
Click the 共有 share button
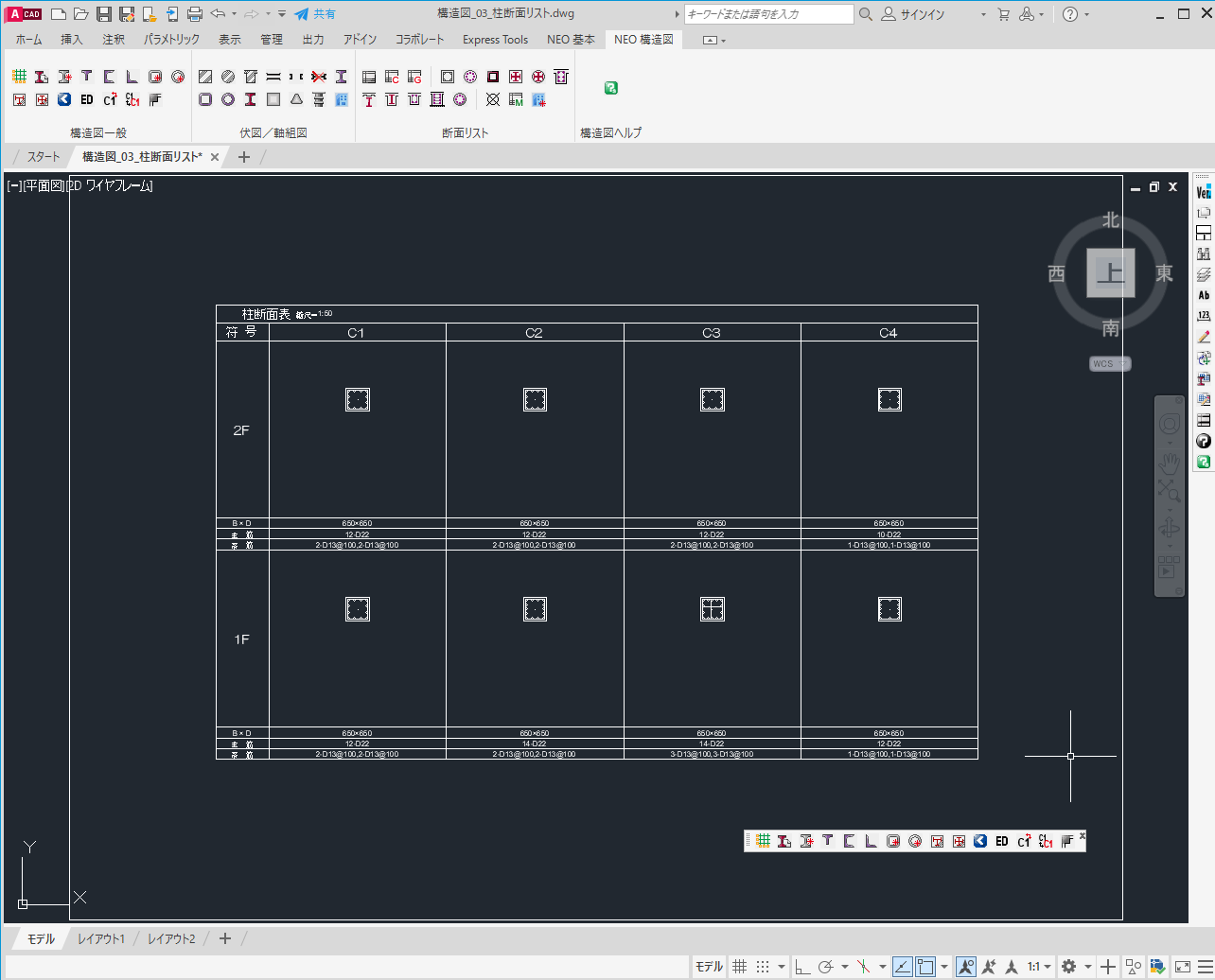tap(315, 14)
